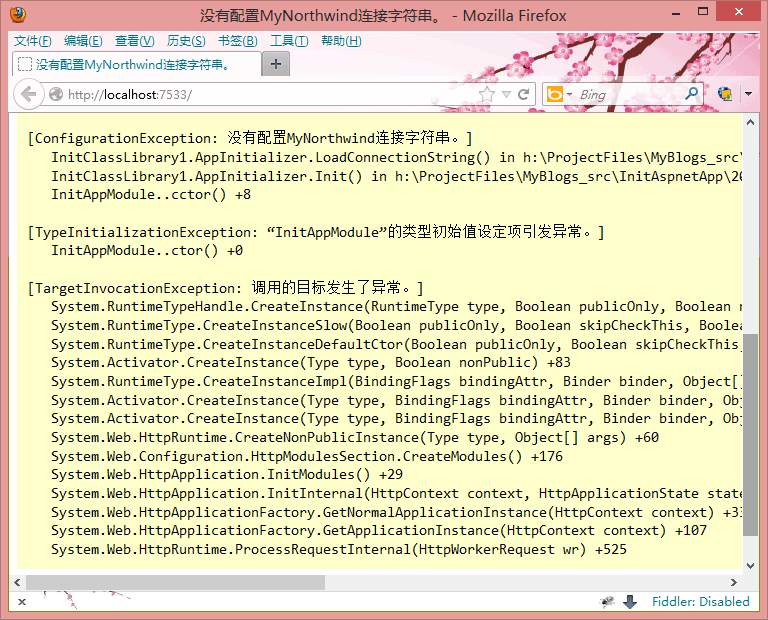Open the 文件(F) menu
This screenshot has width=768, height=620.
pos(32,41)
